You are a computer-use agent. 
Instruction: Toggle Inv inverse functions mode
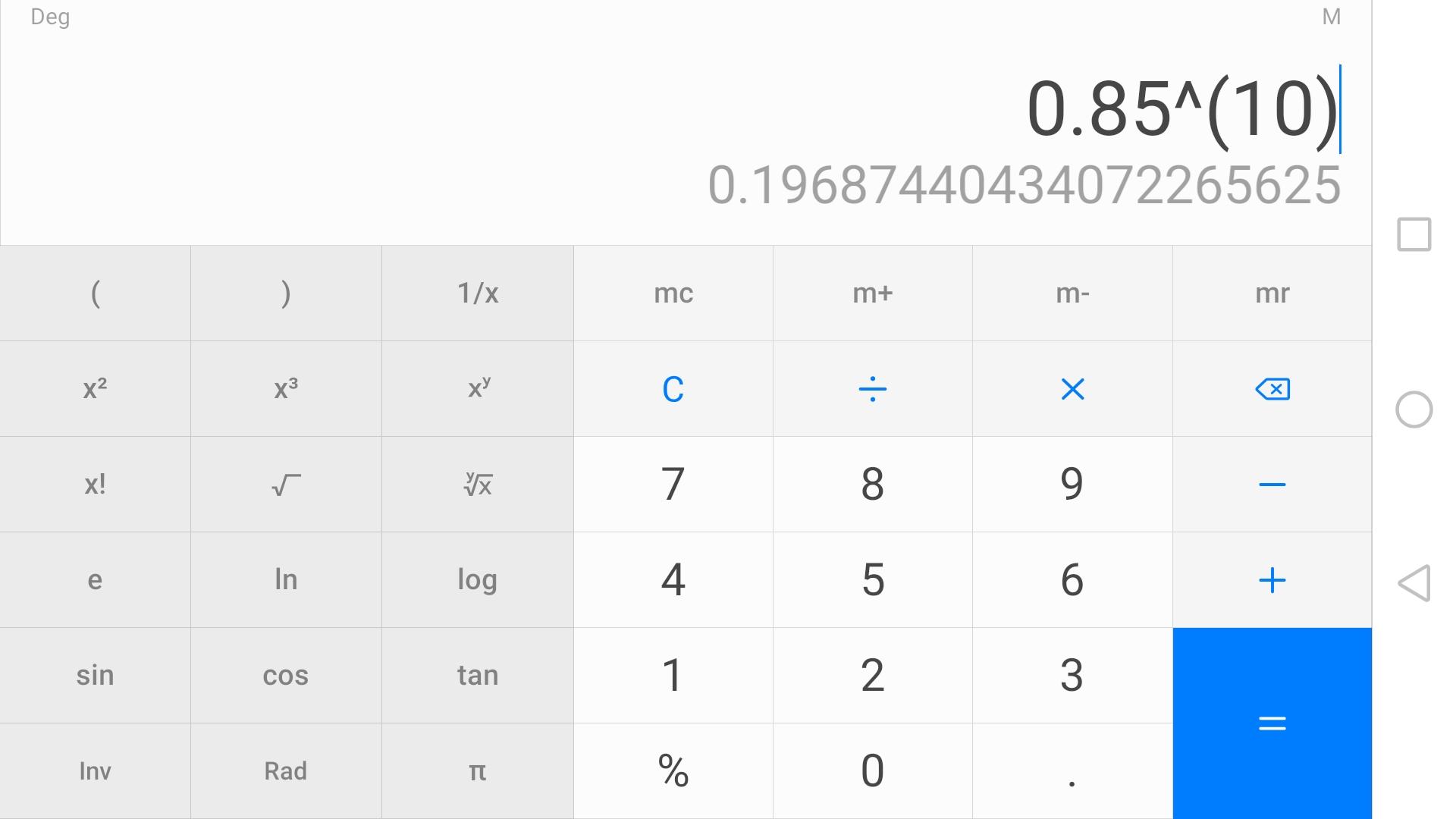click(95, 771)
